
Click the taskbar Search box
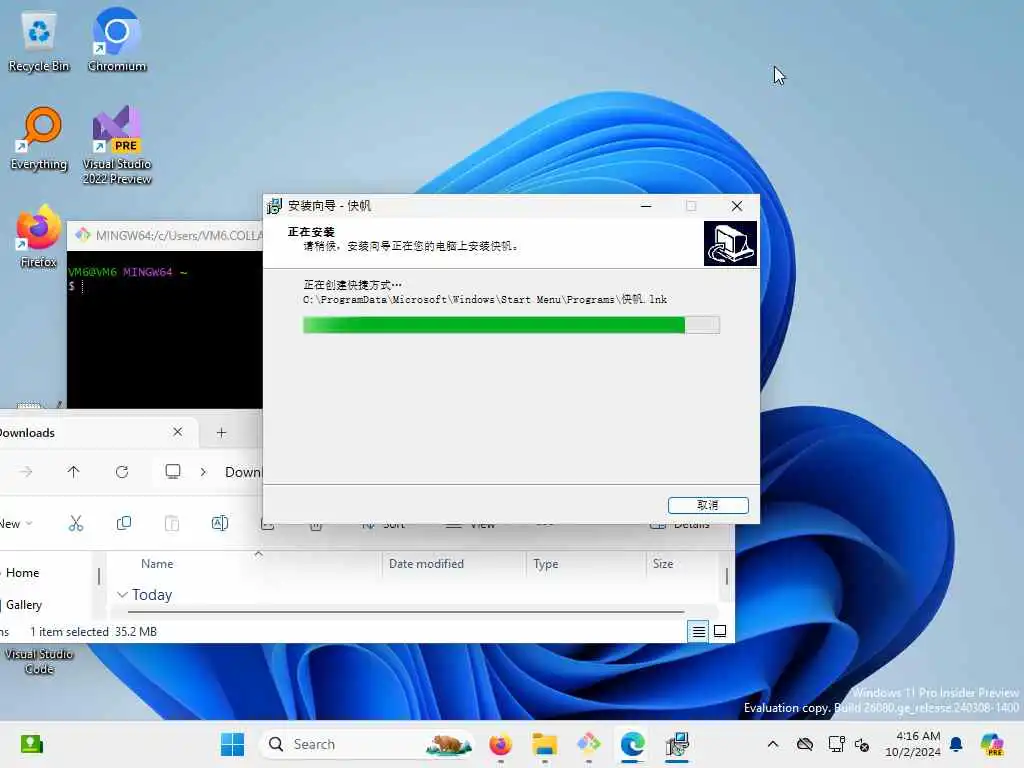coord(367,744)
